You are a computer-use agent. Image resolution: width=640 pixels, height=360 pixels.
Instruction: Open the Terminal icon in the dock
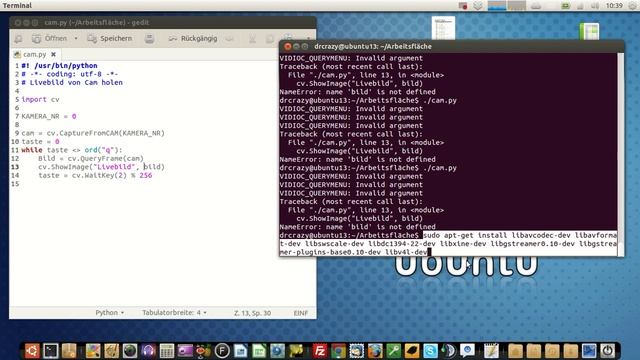(x=51, y=351)
